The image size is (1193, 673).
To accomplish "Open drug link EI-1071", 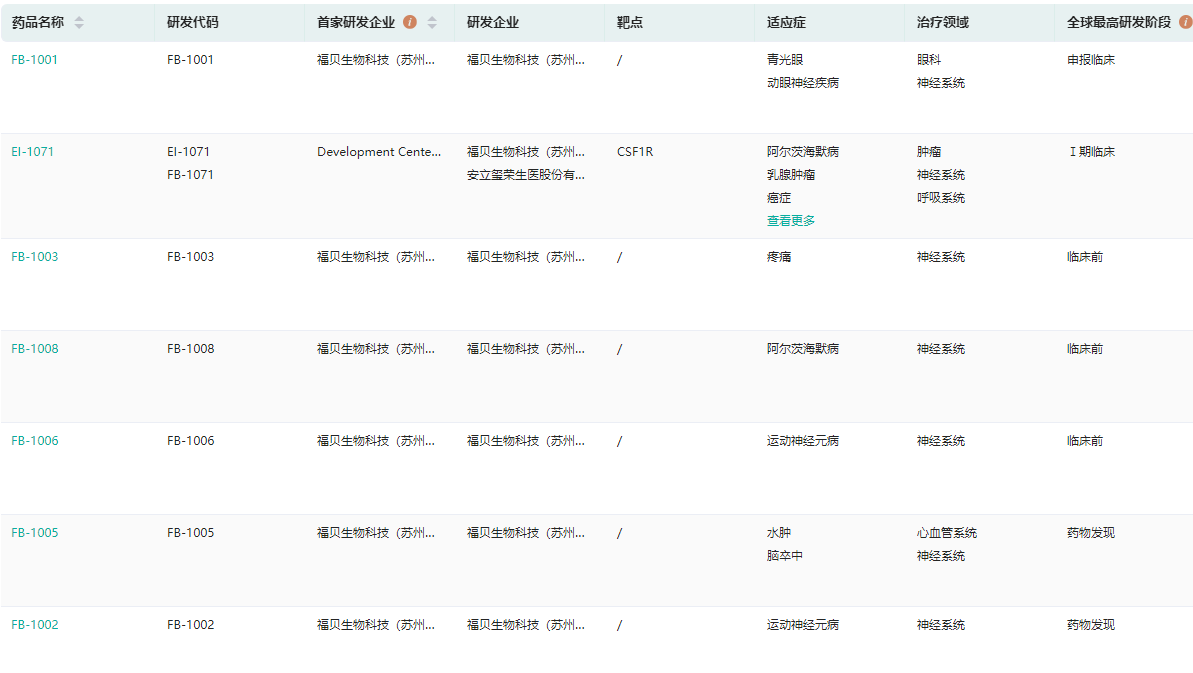I will (33, 152).
